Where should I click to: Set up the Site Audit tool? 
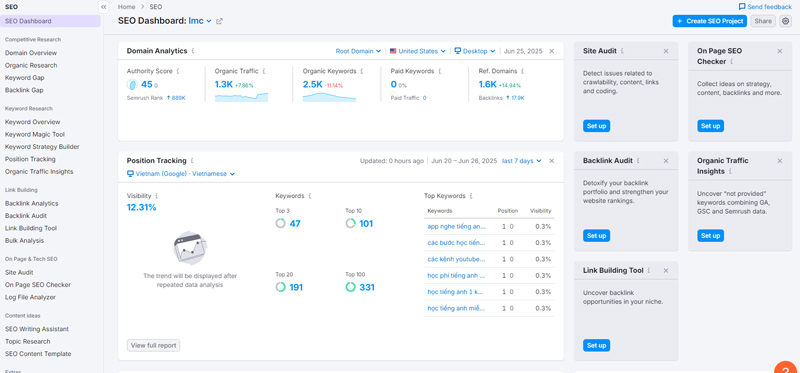click(596, 126)
